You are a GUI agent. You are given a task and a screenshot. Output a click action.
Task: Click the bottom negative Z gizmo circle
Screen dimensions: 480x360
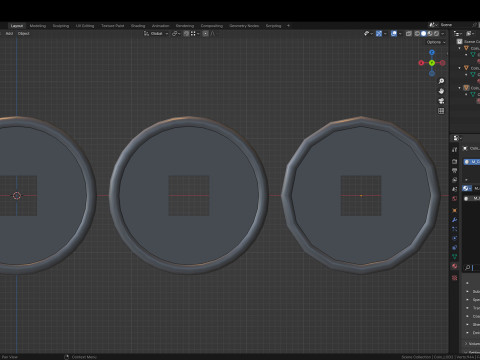click(432, 73)
